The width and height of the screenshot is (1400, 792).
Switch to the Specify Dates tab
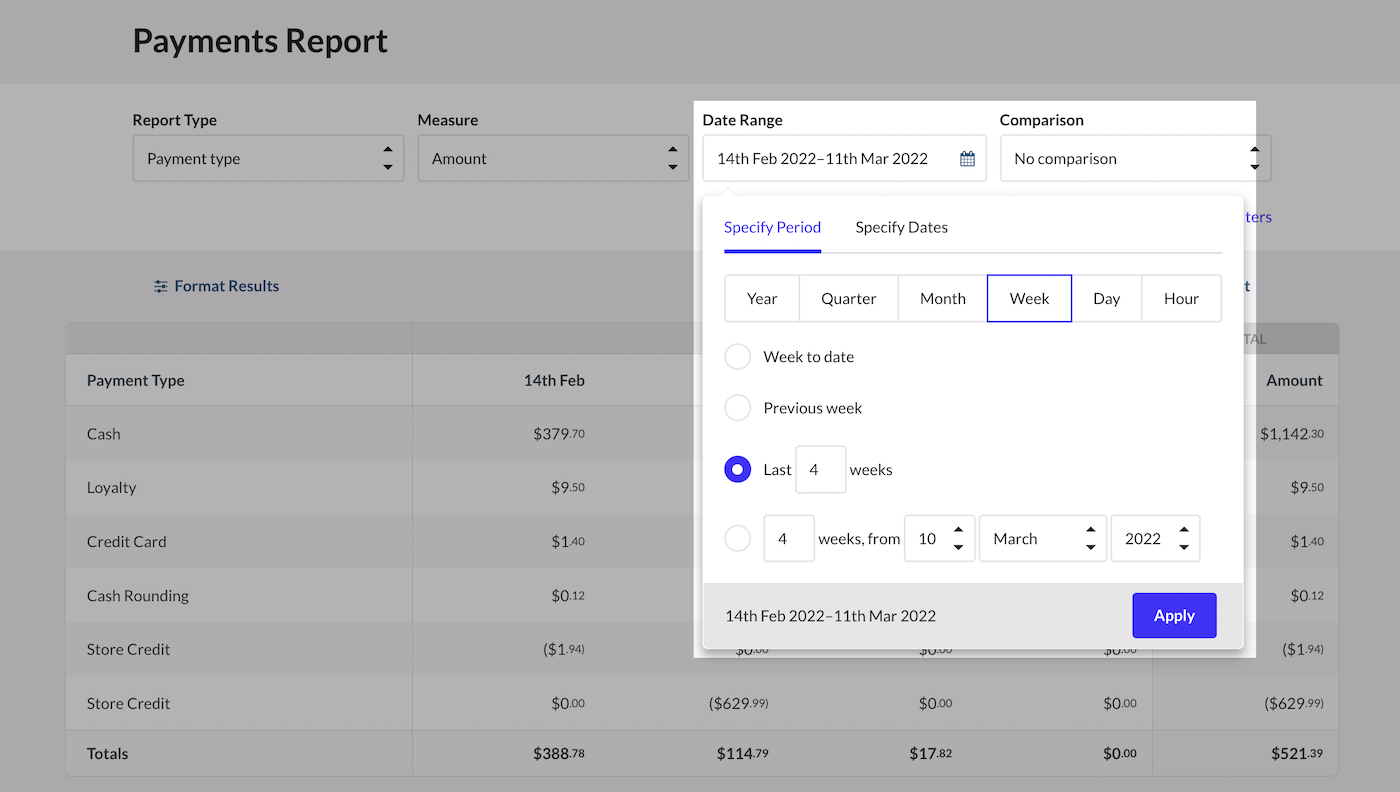click(901, 227)
